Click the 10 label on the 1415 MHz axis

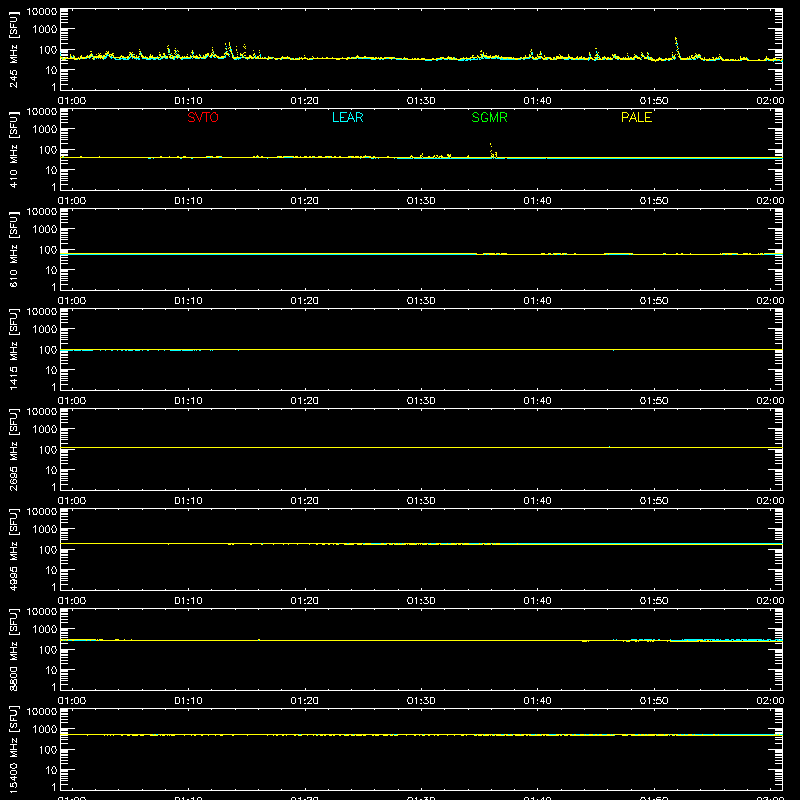pos(51,370)
